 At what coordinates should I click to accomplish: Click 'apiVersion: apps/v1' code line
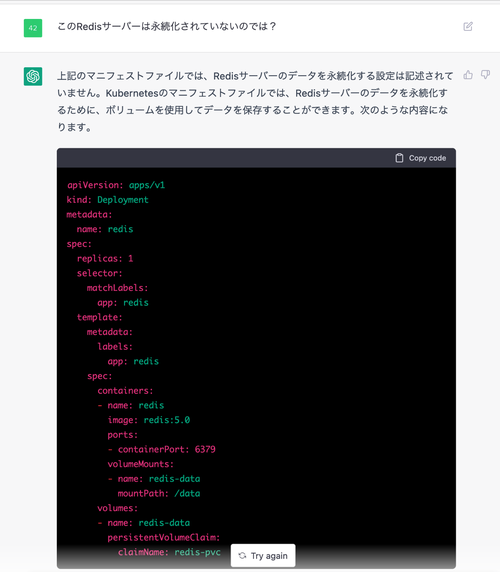click(x=116, y=185)
